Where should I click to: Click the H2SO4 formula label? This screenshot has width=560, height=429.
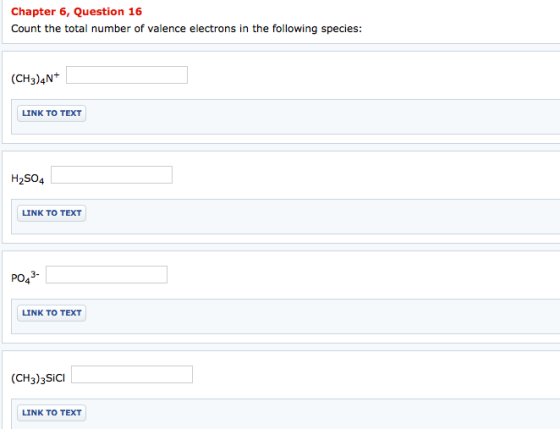point(28,179)
